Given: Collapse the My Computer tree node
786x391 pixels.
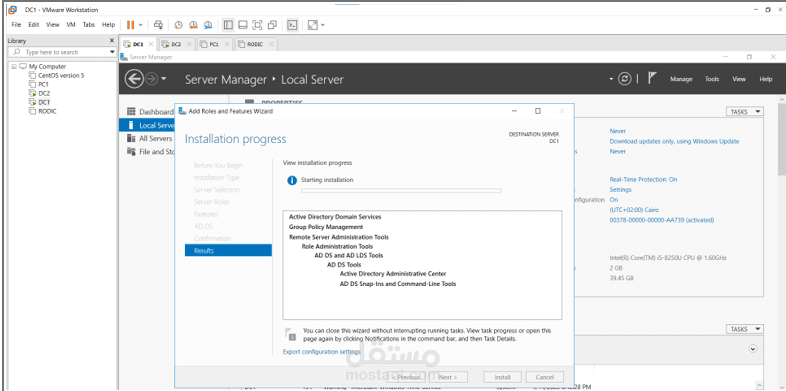Looking at the screenshot, I should [x=14, y=66].
